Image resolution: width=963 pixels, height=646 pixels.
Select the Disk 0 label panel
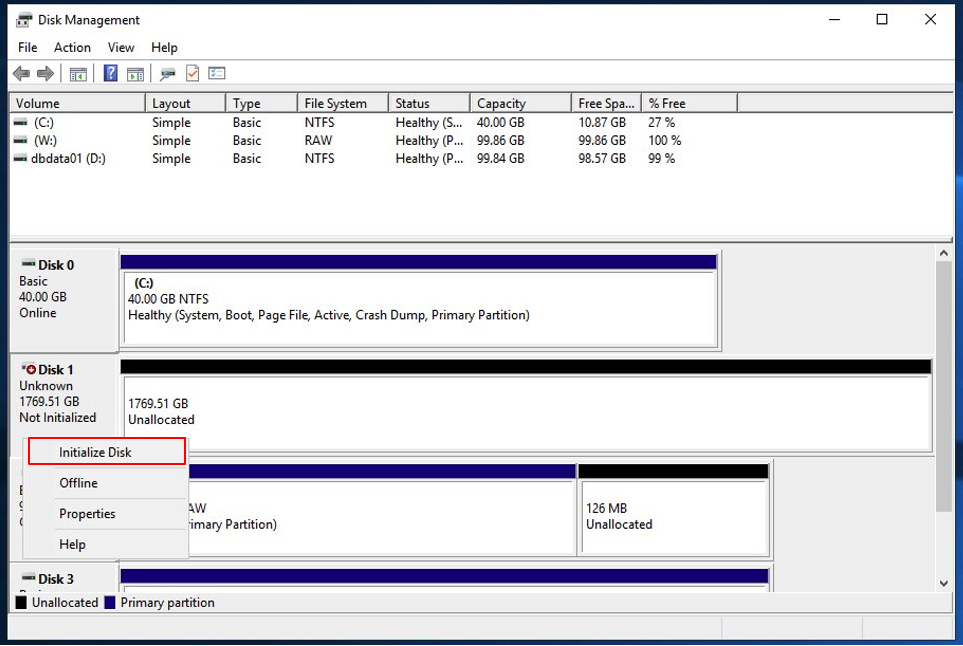click(x=64, y=300)
